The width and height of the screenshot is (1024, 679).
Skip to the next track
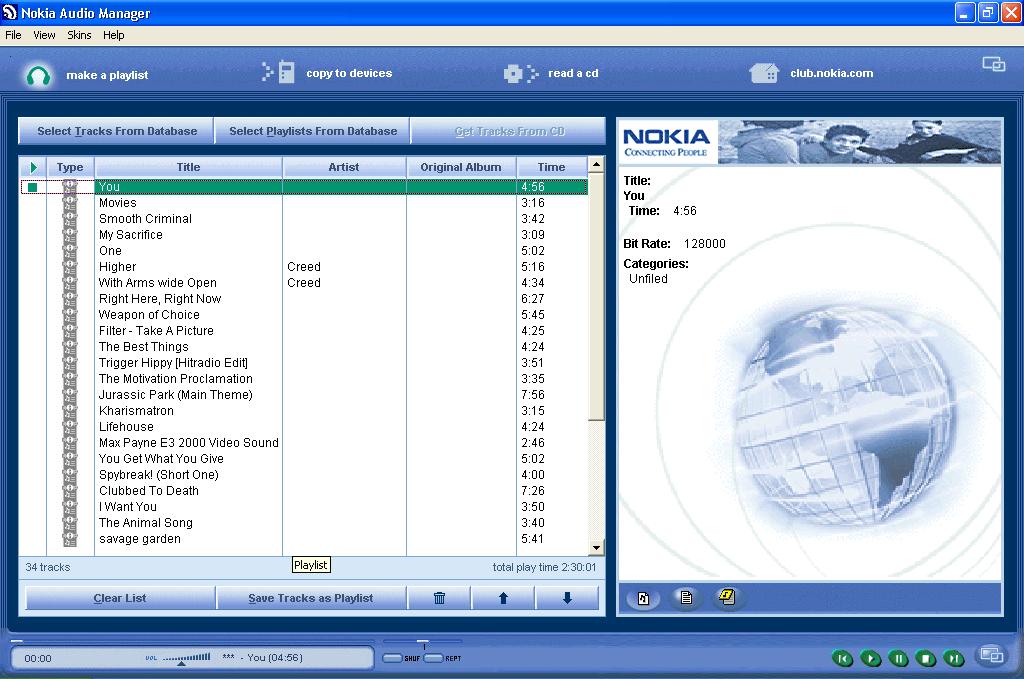click(954, 658)
